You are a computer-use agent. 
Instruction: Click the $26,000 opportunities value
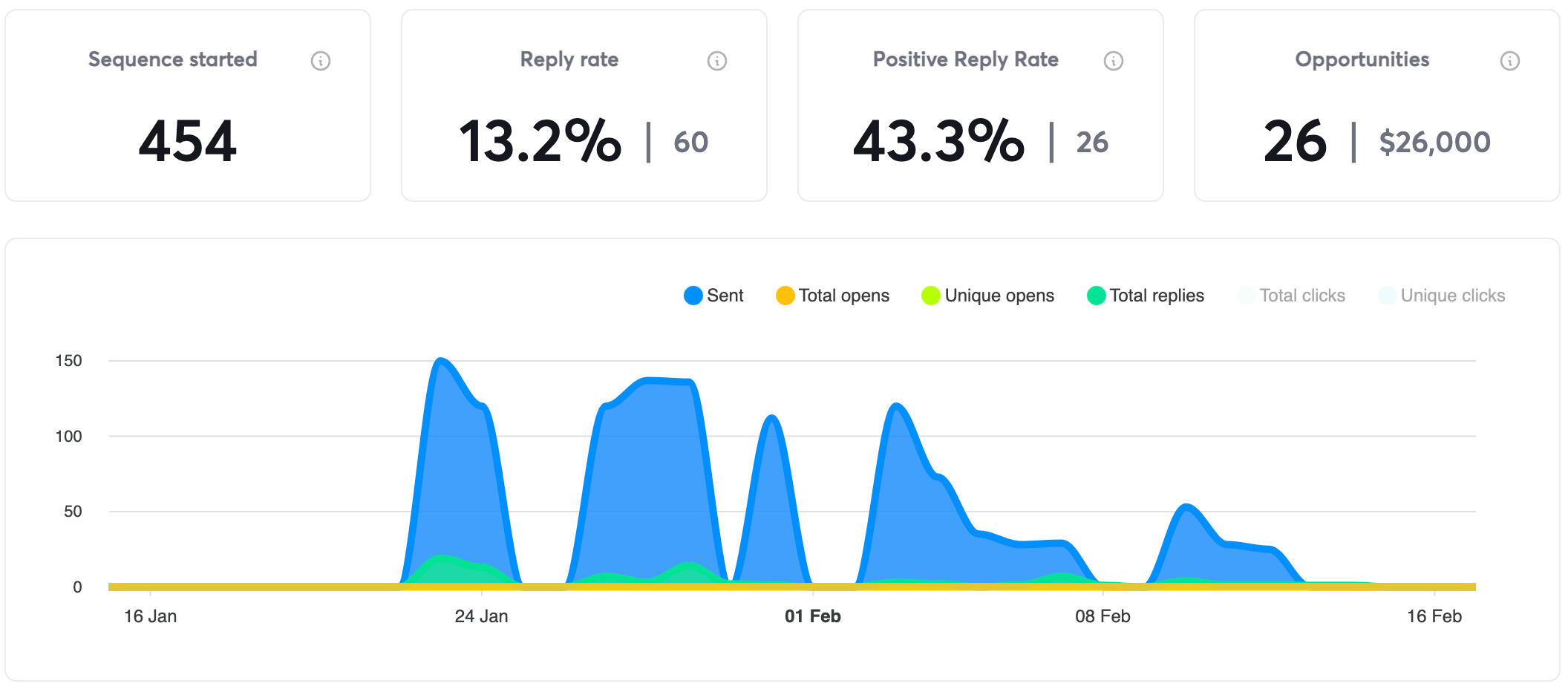click(1434, 142)
